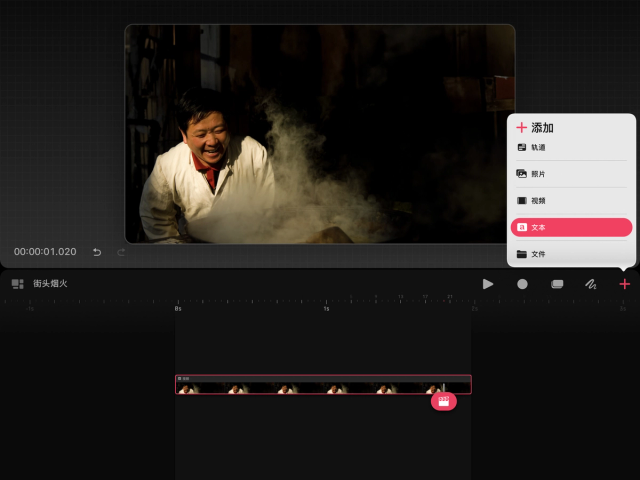Click the redo arrow icon
The width and height of the screenshot is (640, 480).
121,252
